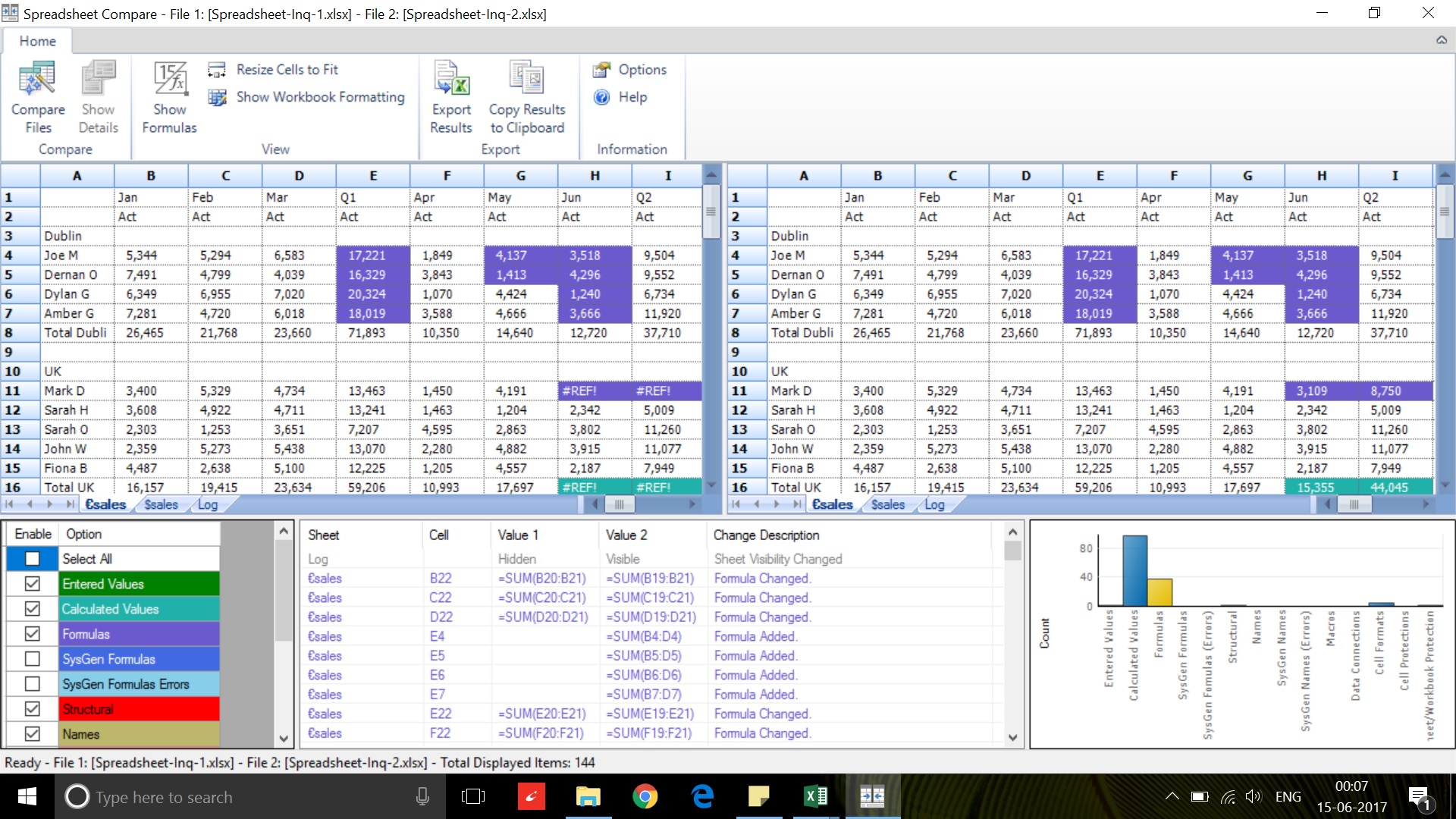The image size is (1456, 819).
Task: Go to last sheet in left pane
Action: click(70, 504)
